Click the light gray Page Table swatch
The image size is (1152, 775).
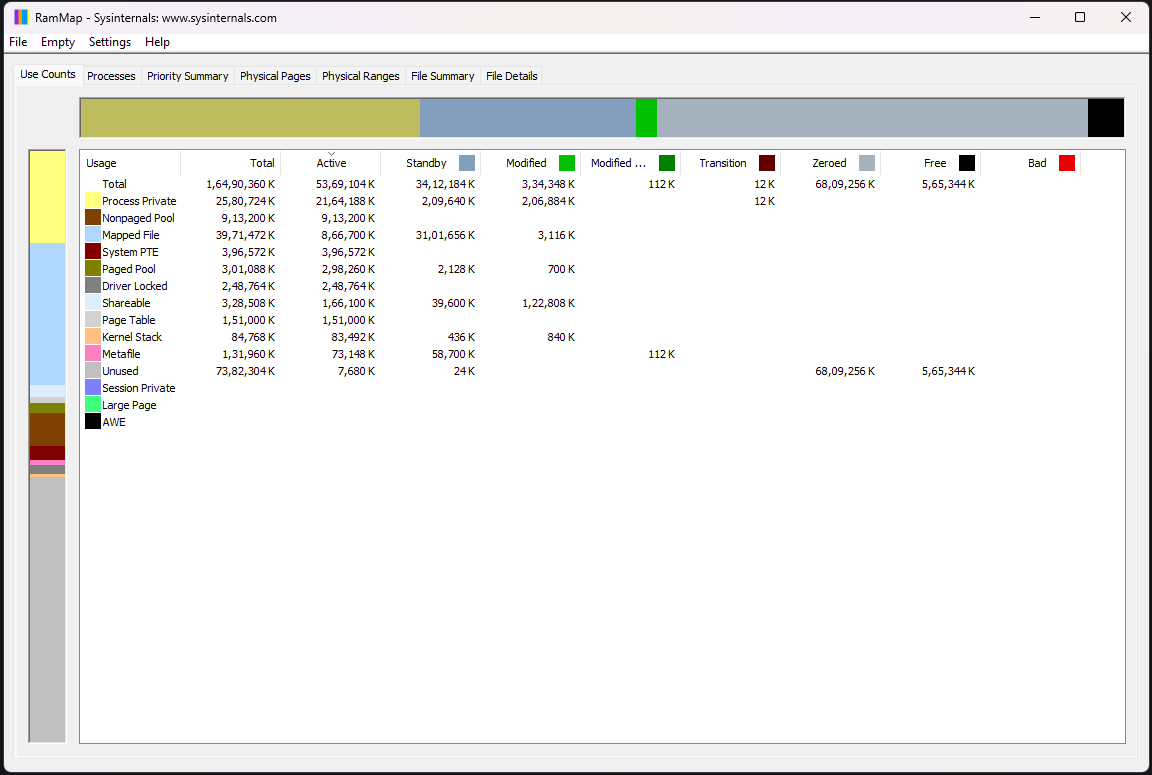click(93, 320)
